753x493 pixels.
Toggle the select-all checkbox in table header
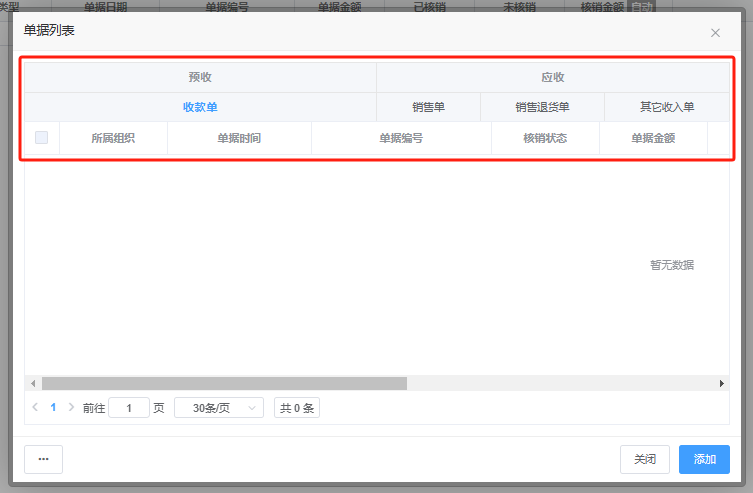[41, 138]
